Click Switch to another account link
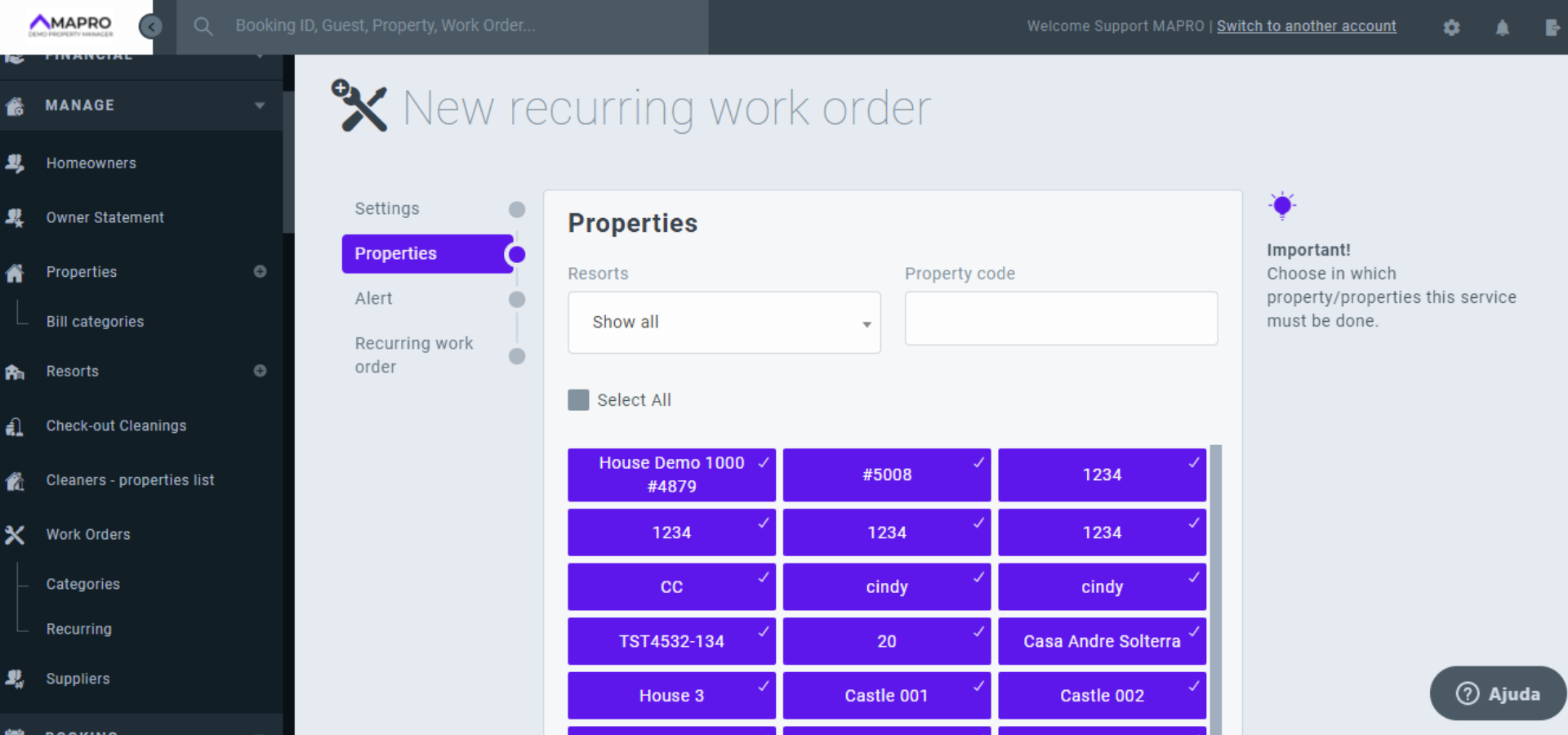This screenshot has height=735, width=1568. tap(1306, 26)
